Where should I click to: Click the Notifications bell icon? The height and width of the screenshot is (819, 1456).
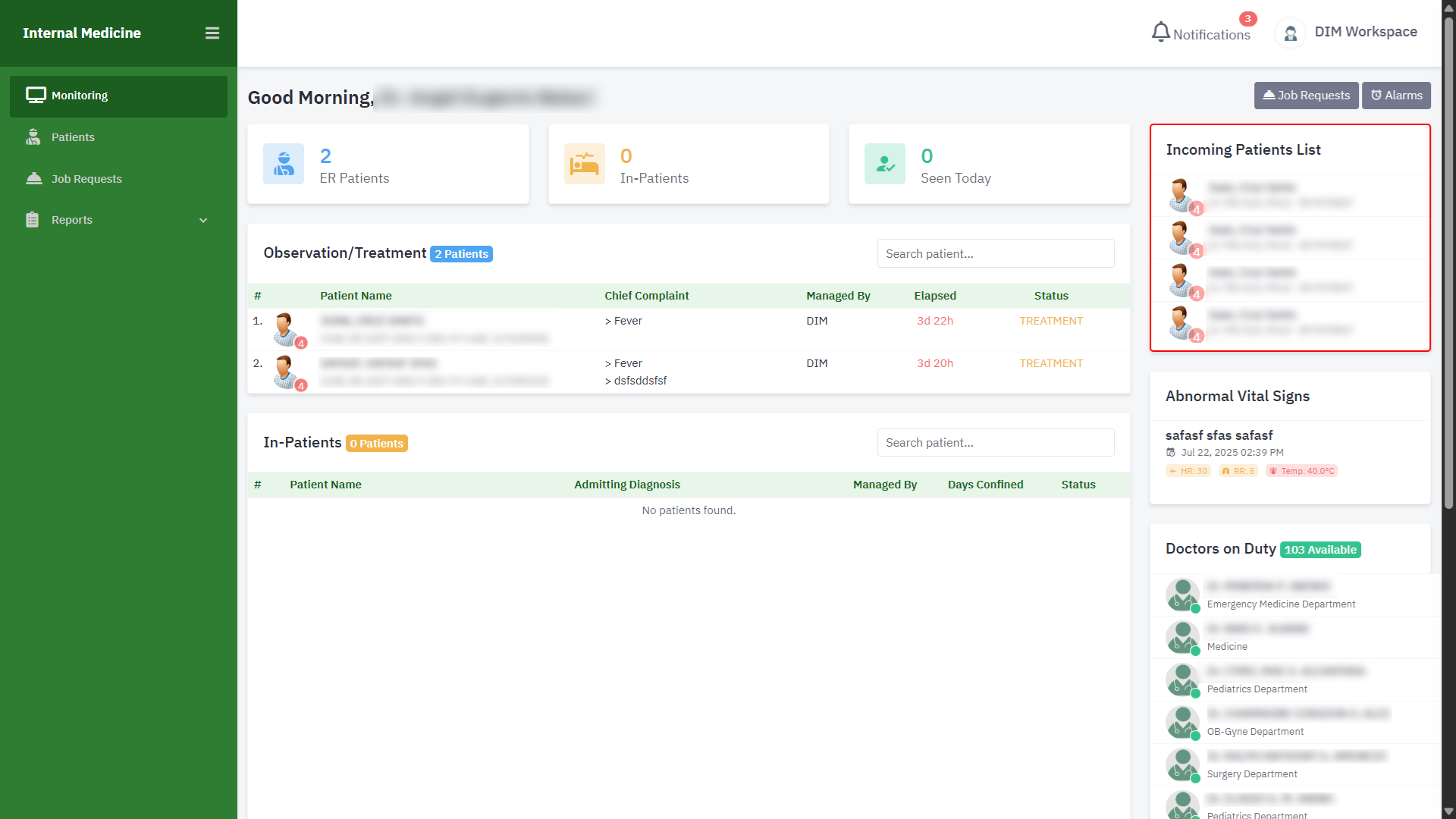coord(1160,32)
